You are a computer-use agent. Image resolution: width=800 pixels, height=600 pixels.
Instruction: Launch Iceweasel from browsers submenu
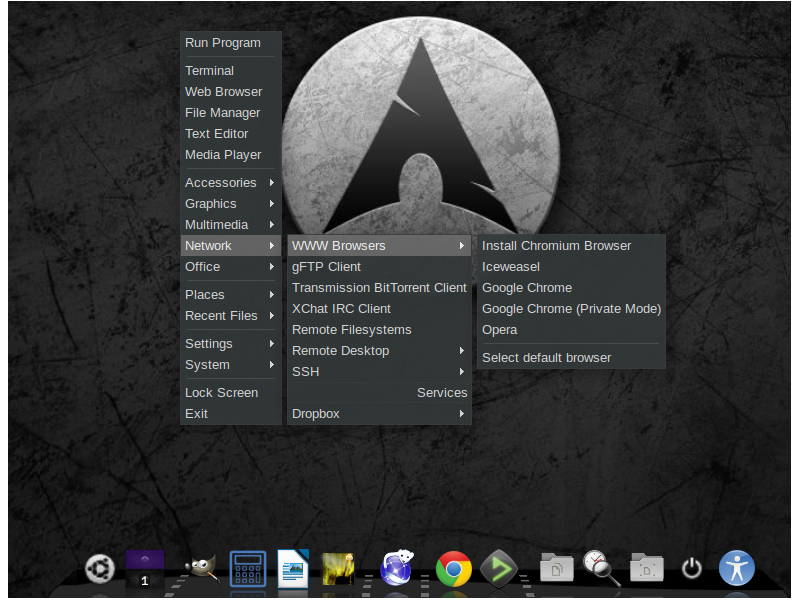[571, 266]
